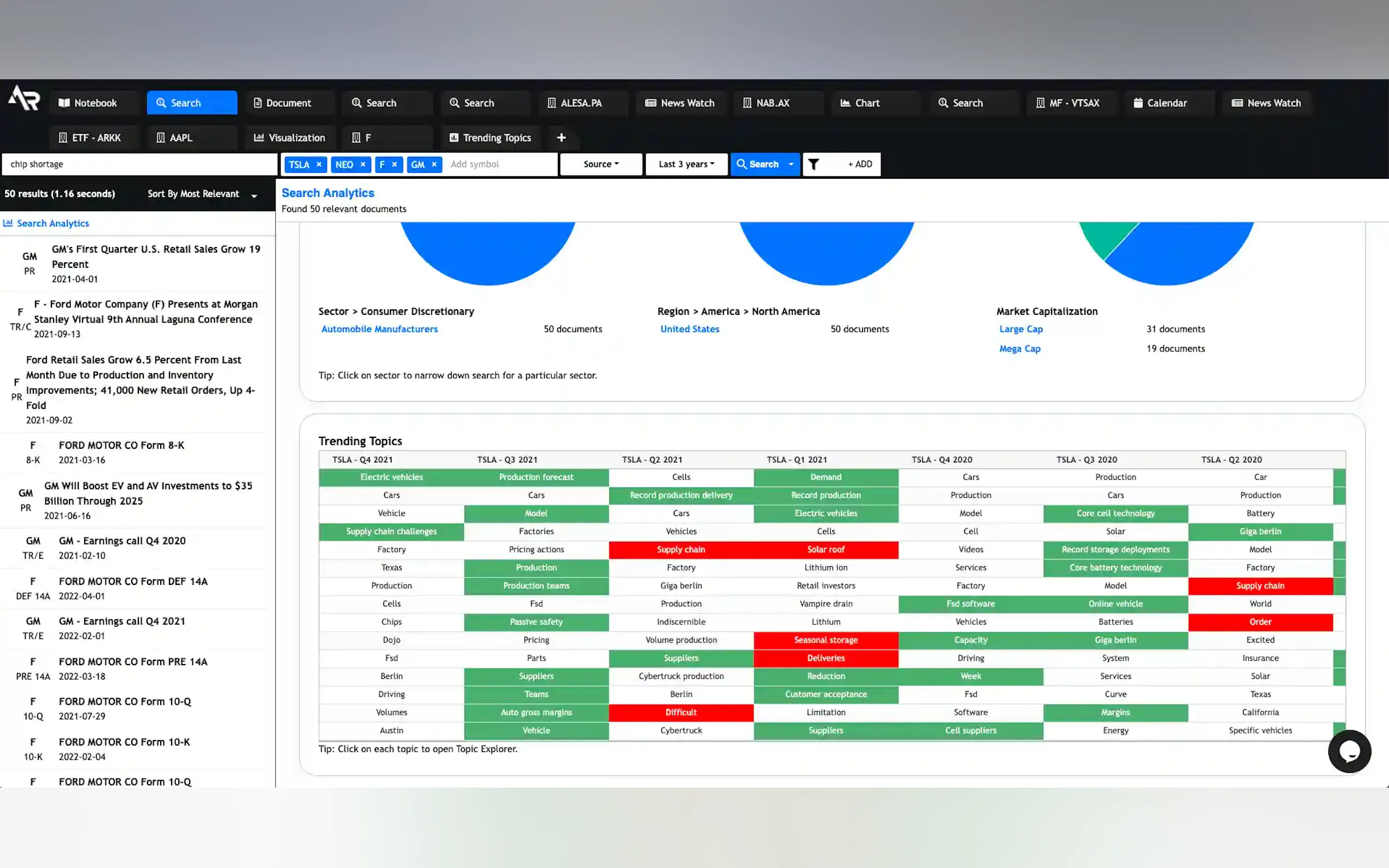Open the Calendar tab
The width and height of the screenshot is (1389, 868).
pyautogui.click(x=1166, y=103)
